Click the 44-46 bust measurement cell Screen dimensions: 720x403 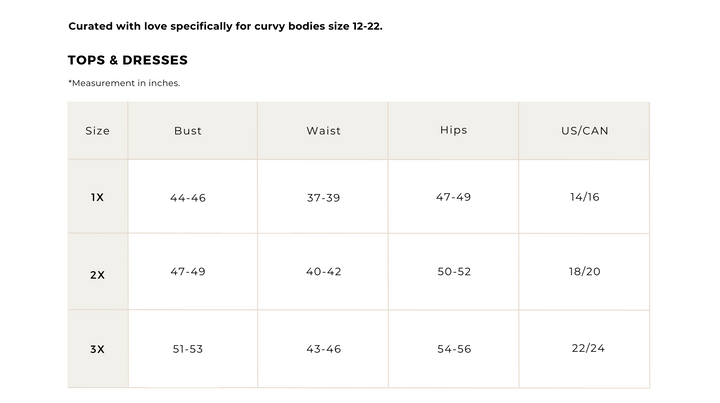click(188, 198)
